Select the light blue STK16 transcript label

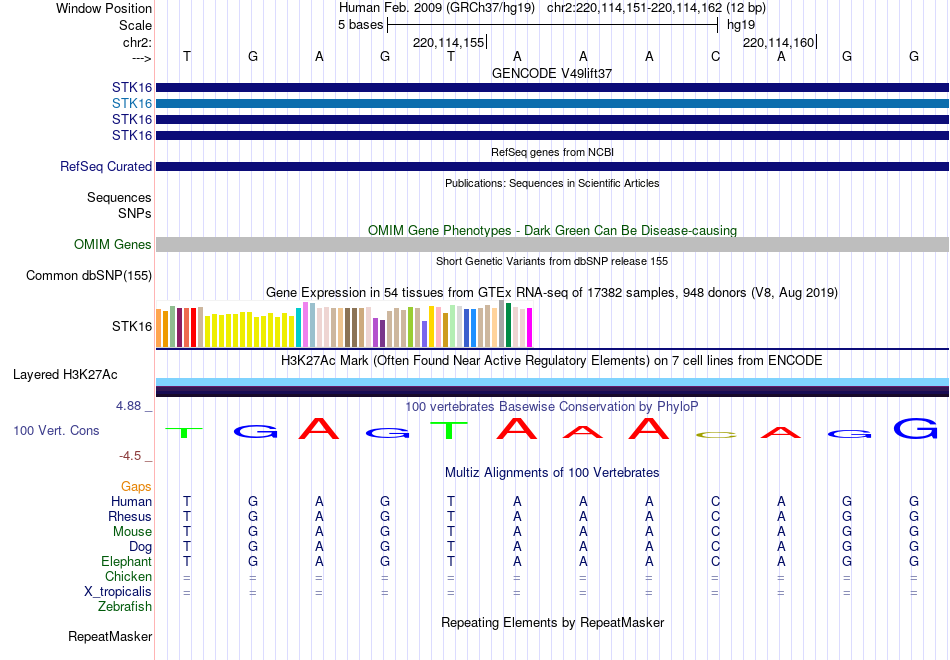tap(131, 103)
